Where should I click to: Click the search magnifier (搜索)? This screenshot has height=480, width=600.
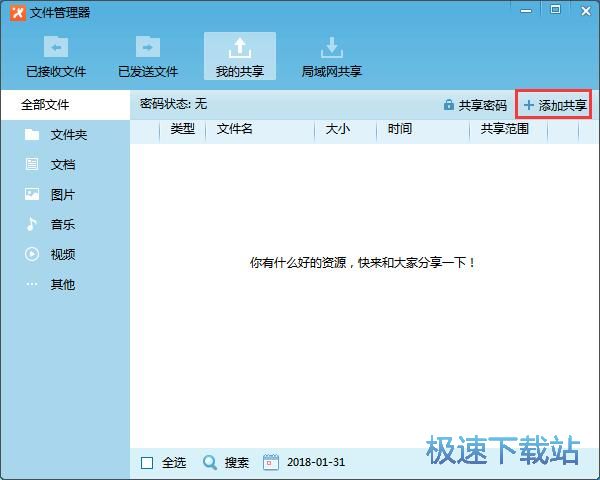point(210,462)
